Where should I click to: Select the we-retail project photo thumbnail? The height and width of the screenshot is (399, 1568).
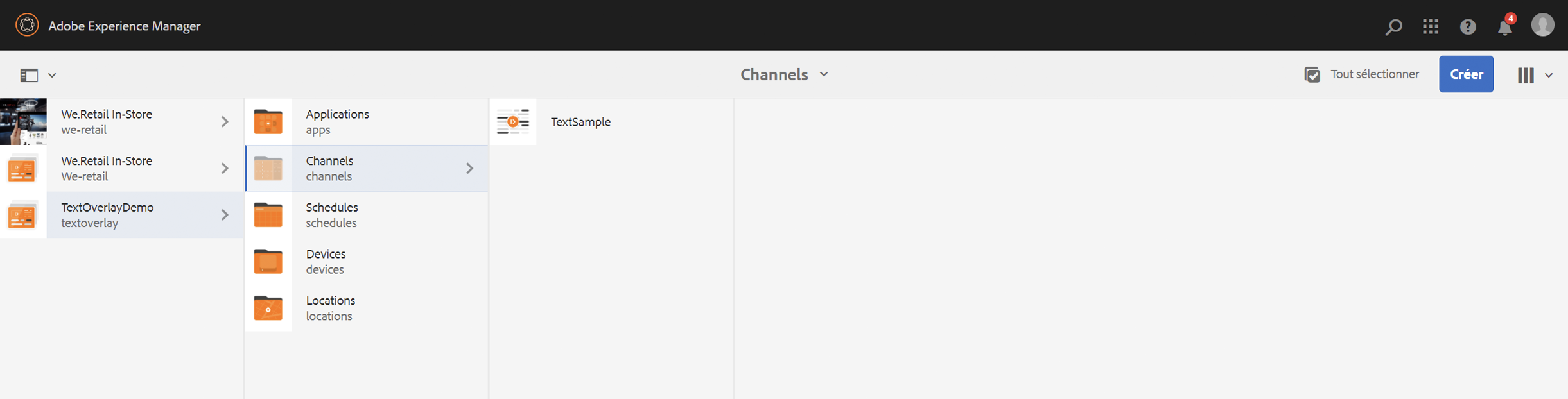pyautogui.click(x=23, y=121)
